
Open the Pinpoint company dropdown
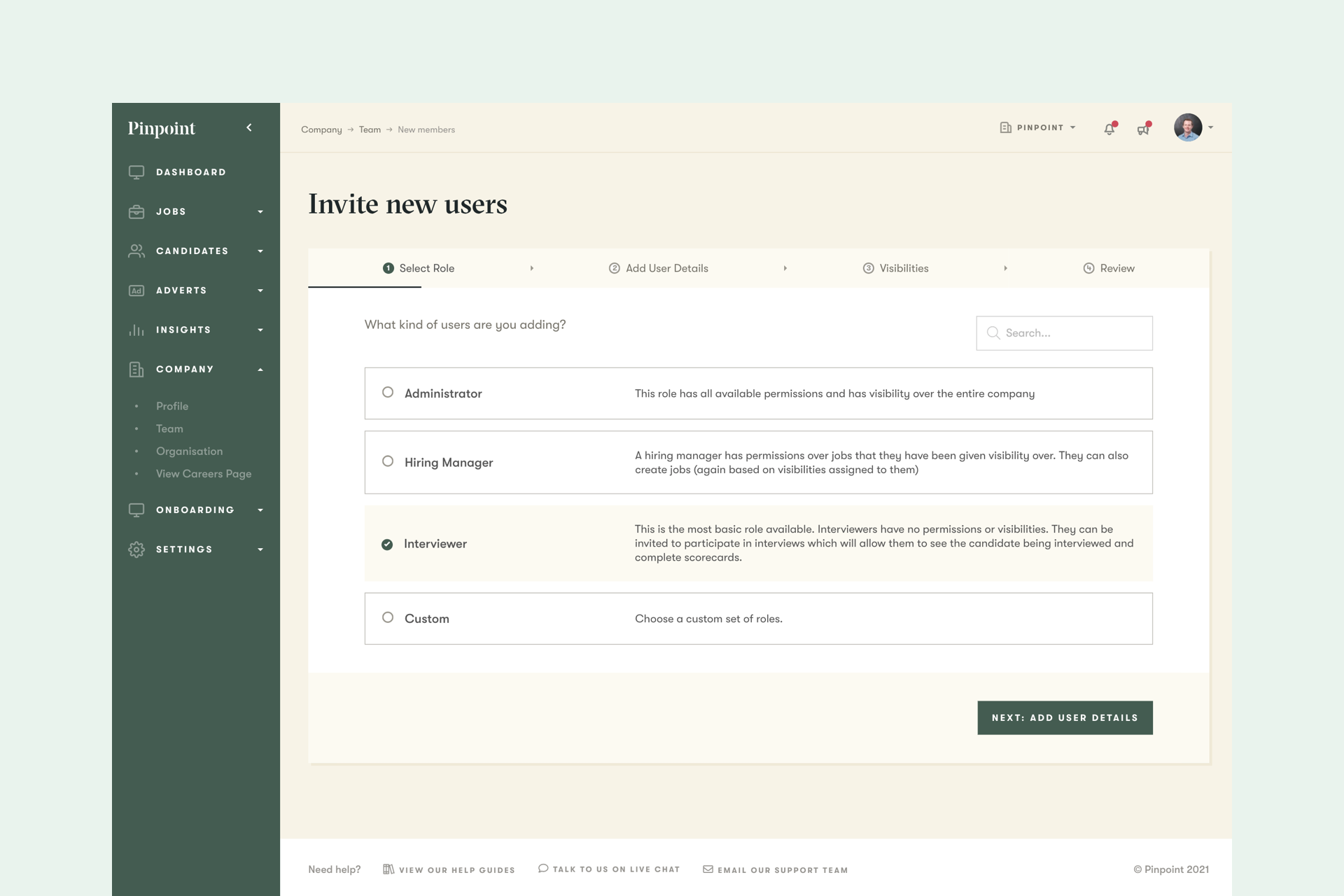click(x=1038, y=127)
